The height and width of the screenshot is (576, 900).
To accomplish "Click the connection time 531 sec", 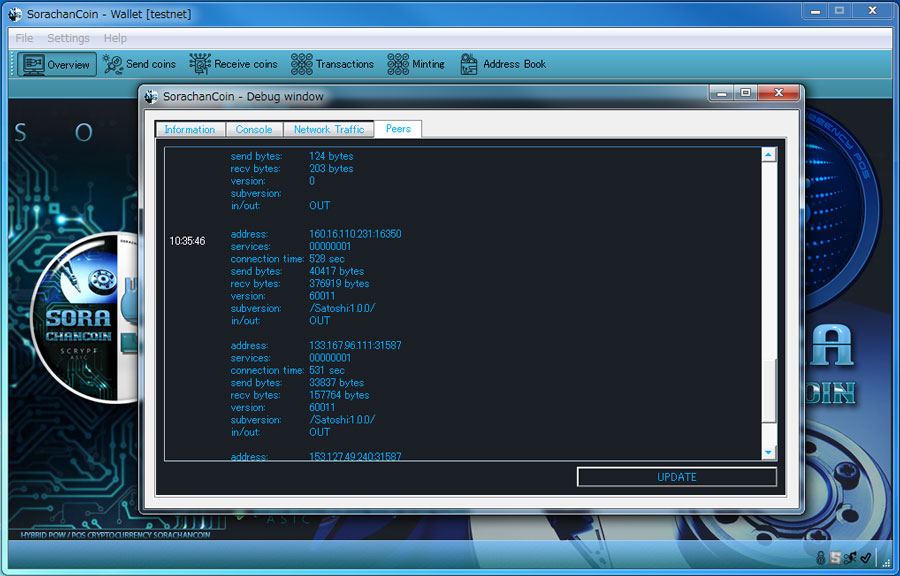I will coord(327,370).
